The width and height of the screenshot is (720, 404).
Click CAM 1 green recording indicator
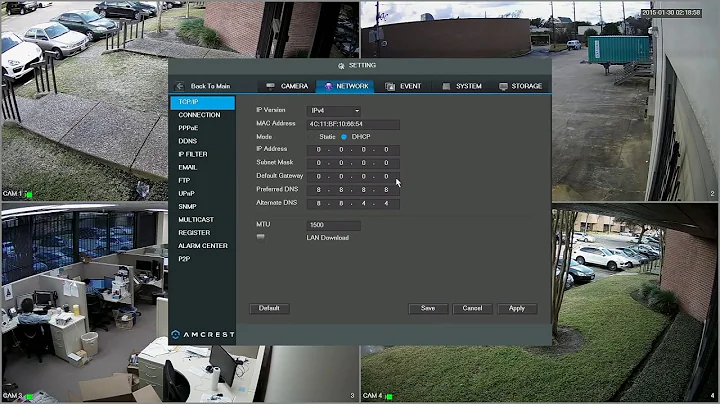point(29,194)
